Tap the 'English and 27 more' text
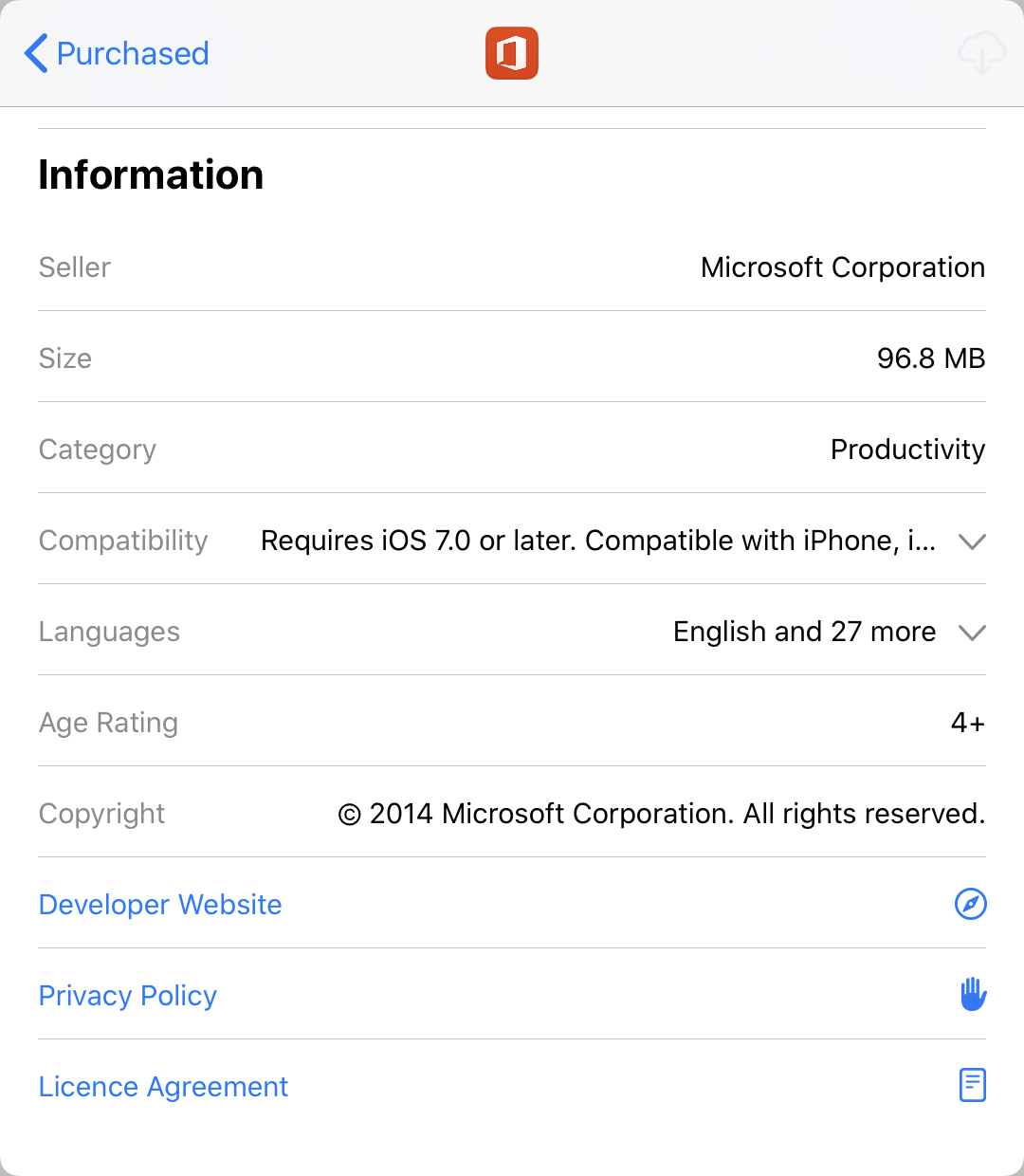 coord(805,632)
